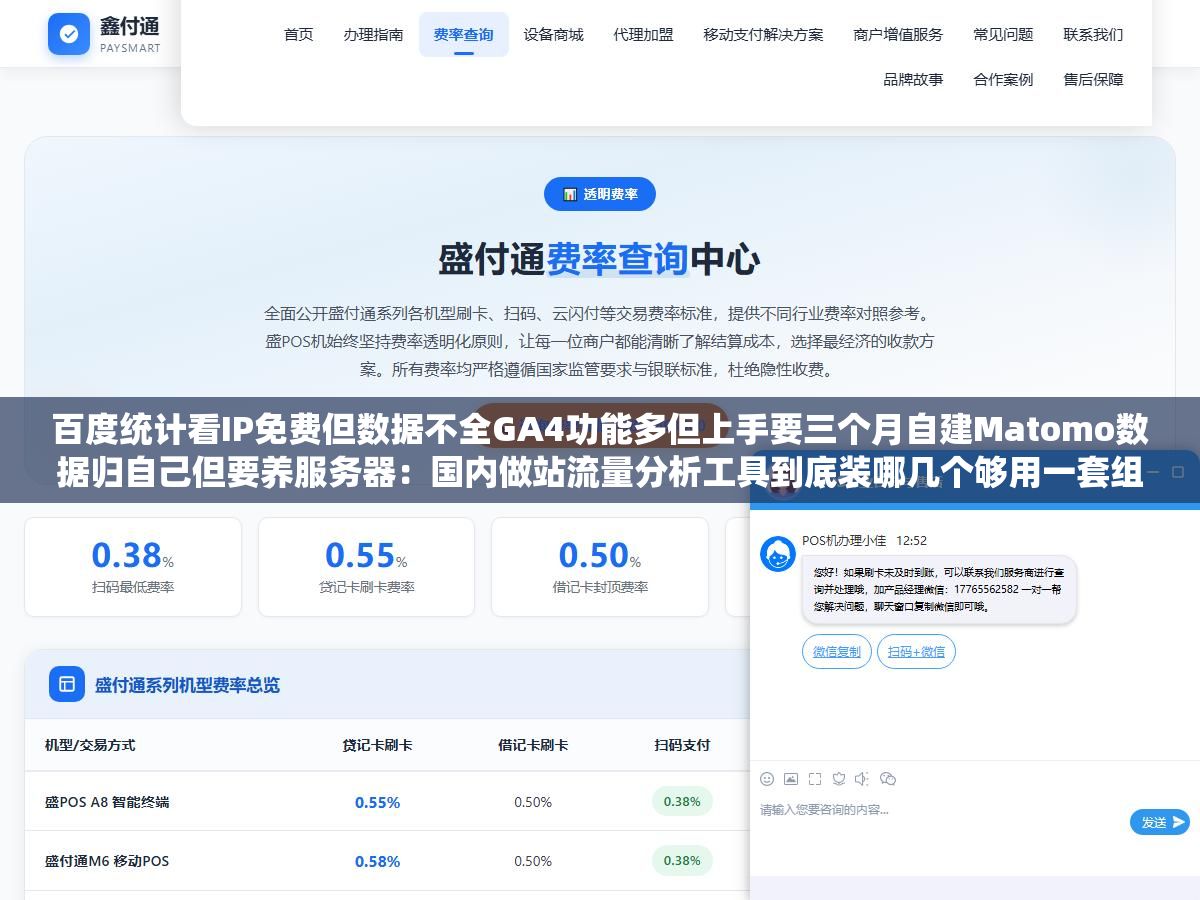
Task: Open 售后保障 navigation link
Action: tap(1093, 79)
